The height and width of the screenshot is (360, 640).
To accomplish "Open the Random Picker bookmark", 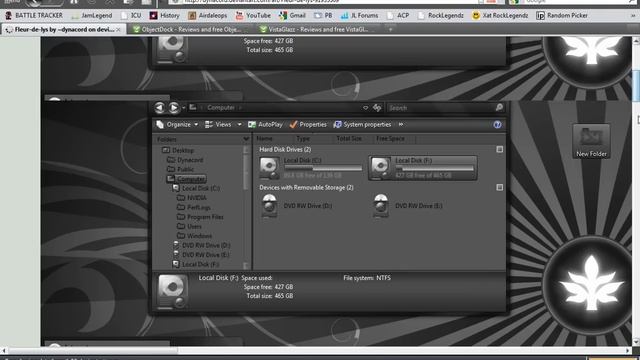I will point(562,16).
